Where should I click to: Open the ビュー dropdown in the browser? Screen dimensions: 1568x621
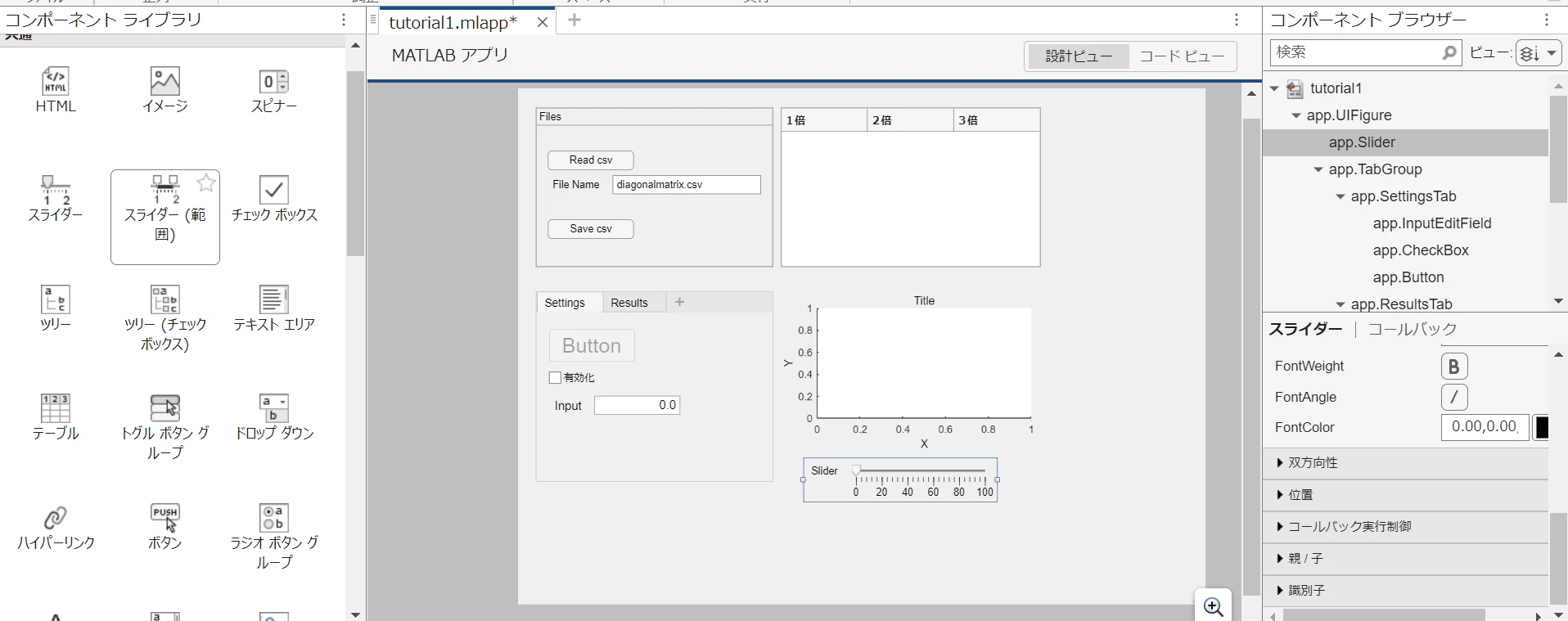click(1539, 53)
